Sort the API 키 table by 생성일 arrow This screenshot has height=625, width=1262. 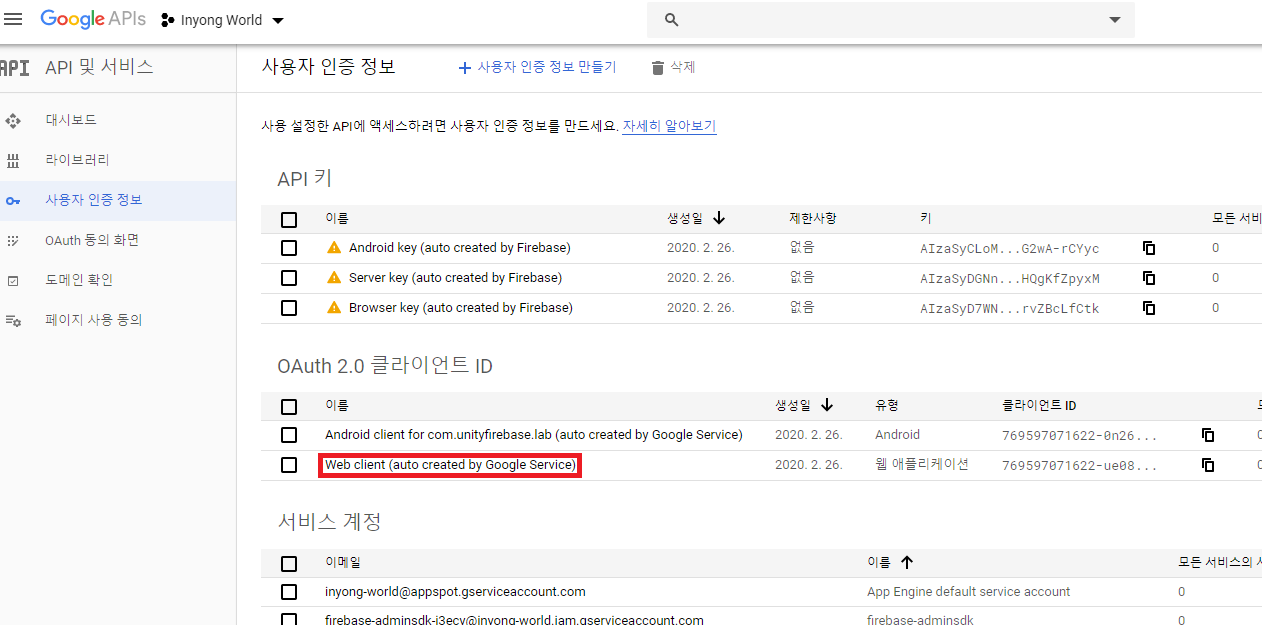pos(719,218)
